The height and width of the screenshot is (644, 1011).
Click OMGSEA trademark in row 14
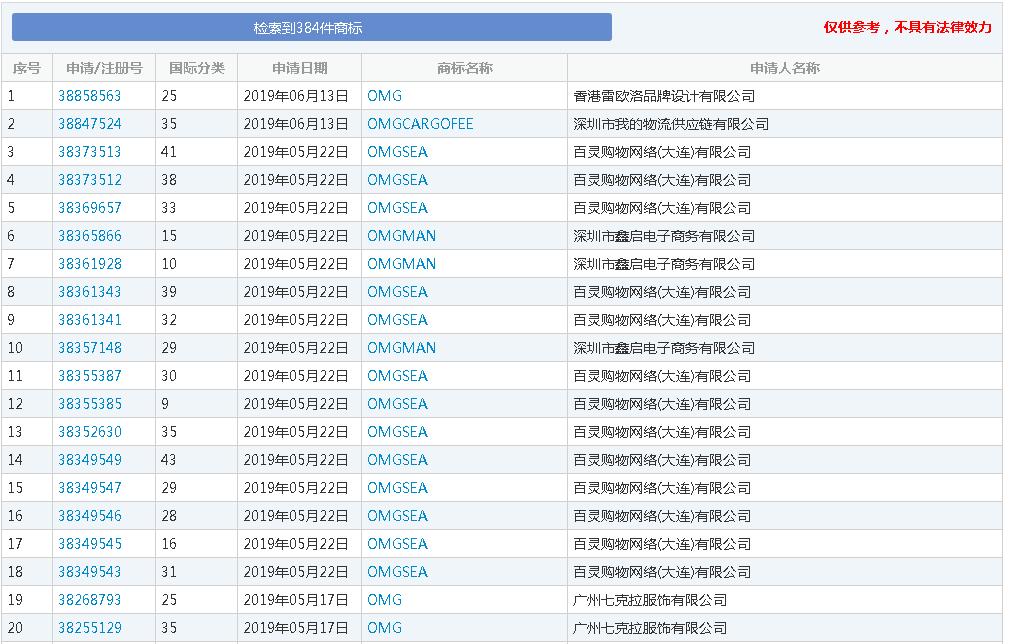[x=397, y=460]
